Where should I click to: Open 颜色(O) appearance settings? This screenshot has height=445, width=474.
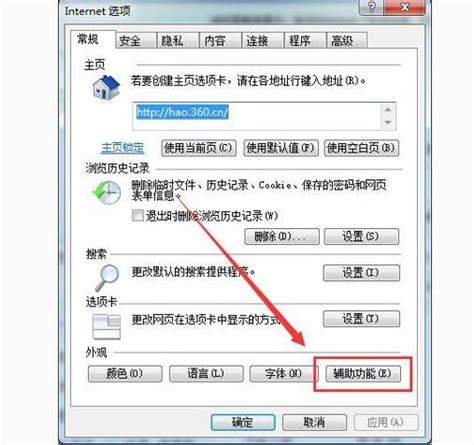[x=125, y=373]
